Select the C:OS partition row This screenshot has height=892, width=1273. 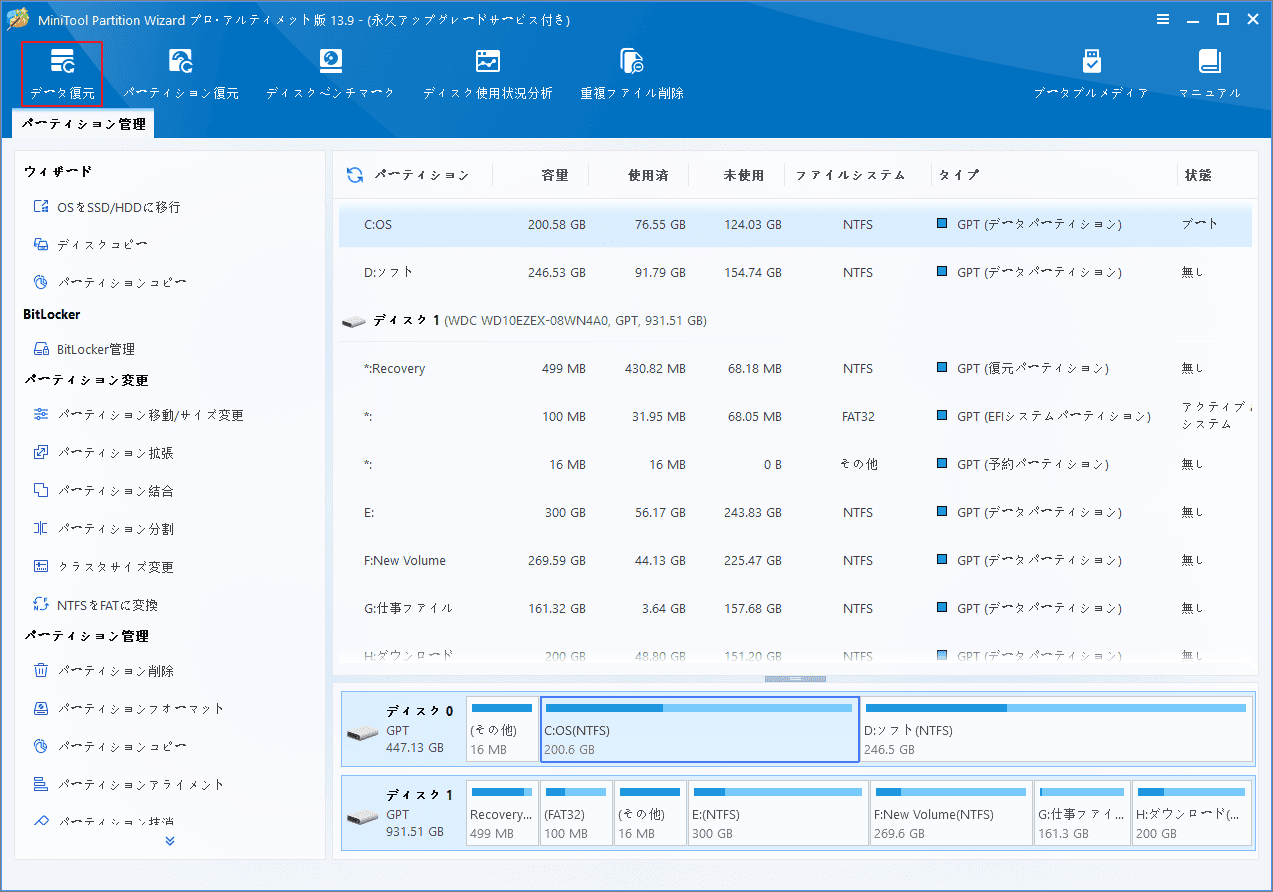pos(795,224)
